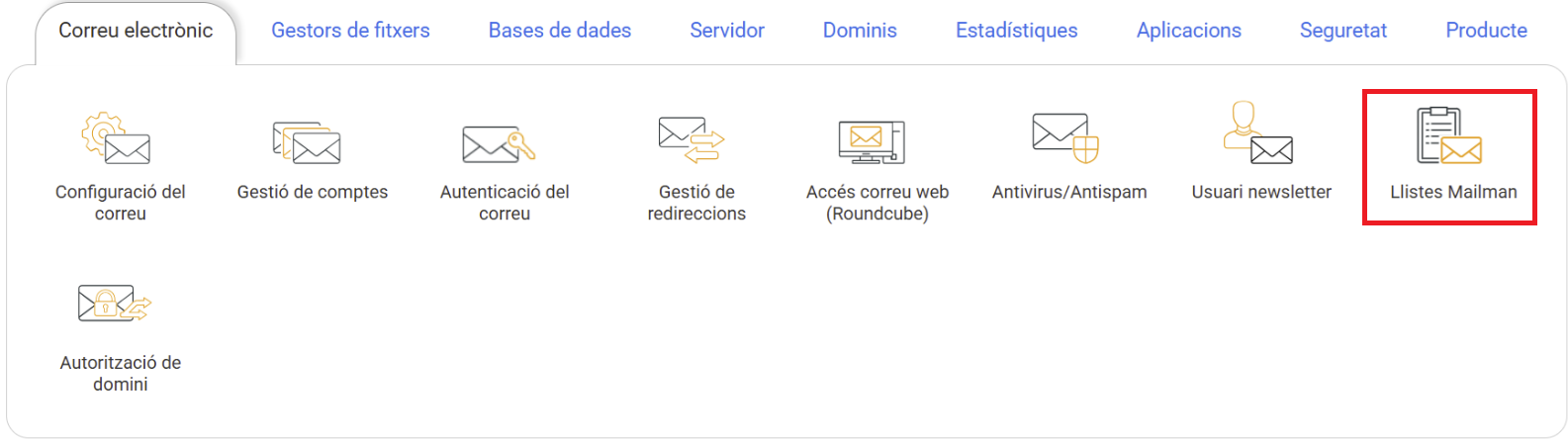Click the Llistes Mailman text label
The image size is (1568, 440).
(x=1453, y=192)
